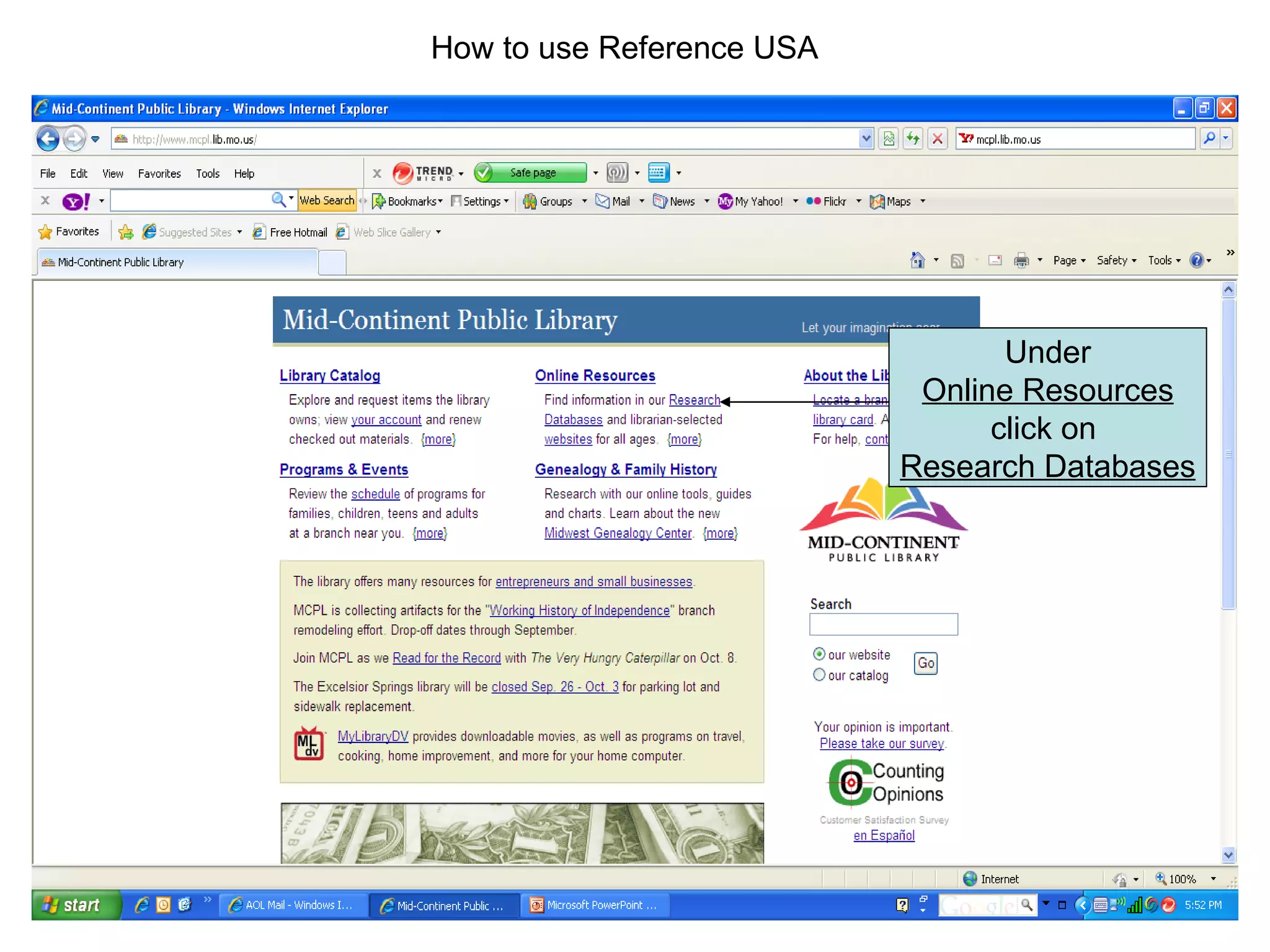Click the Yahoo Bookmarks icon

tap(378, 201)
